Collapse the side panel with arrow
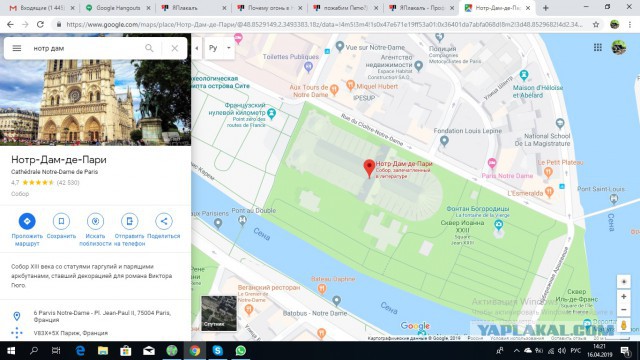The image size is (640, 360). coord(196,48)
